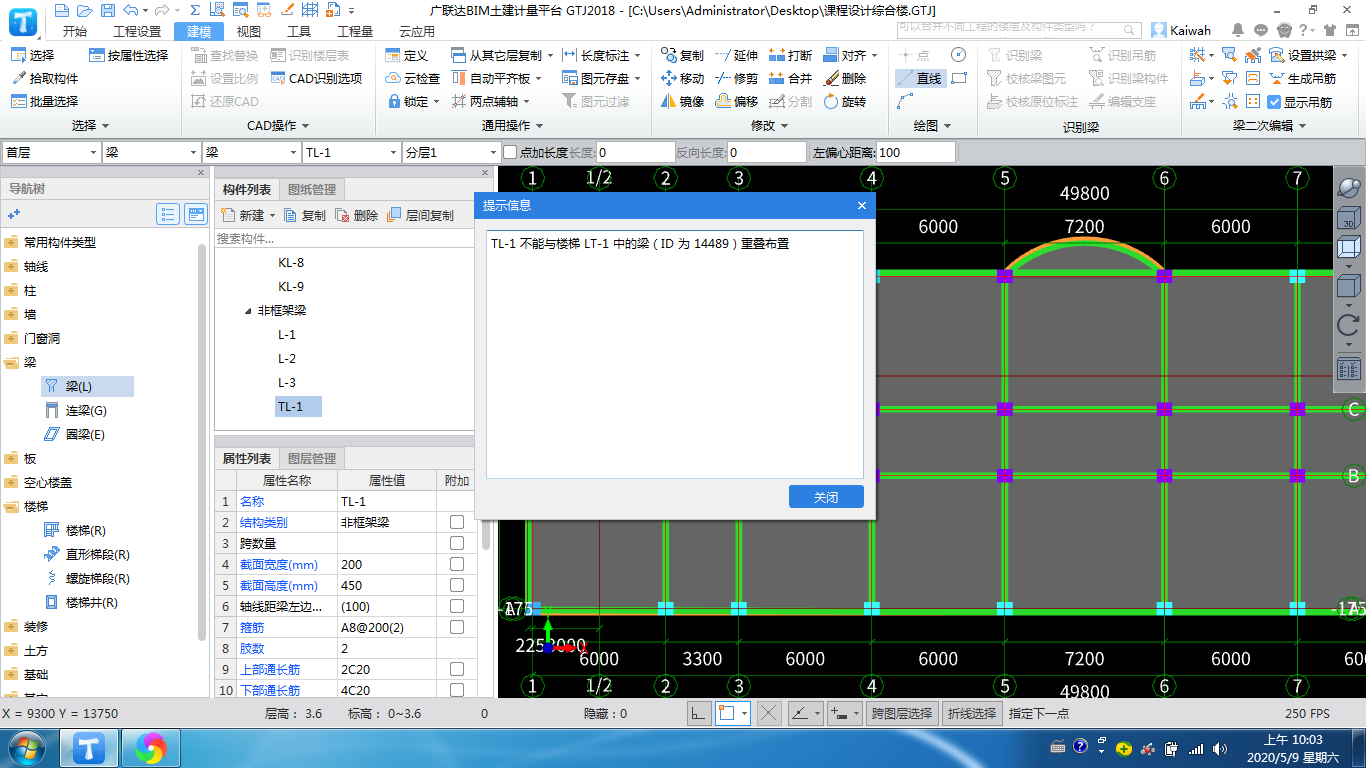Click the 合并 merge tool
The width and height of the screenshot is (1366, 768).
point(790,78)
